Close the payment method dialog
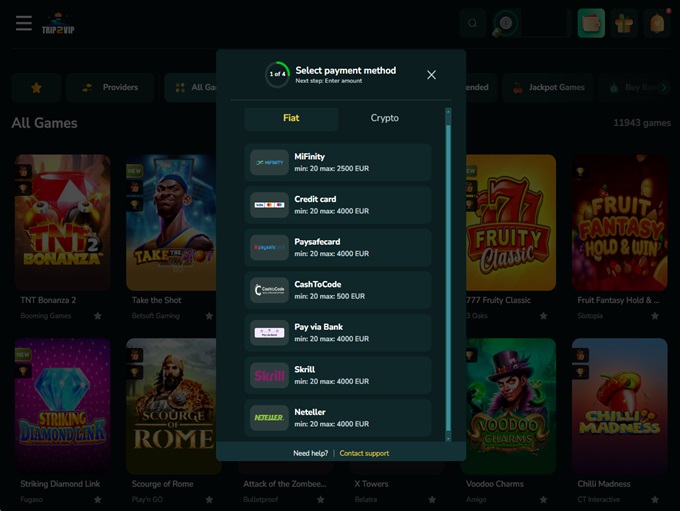This screenshot has width=680, height=511. (x=431, y=75)
